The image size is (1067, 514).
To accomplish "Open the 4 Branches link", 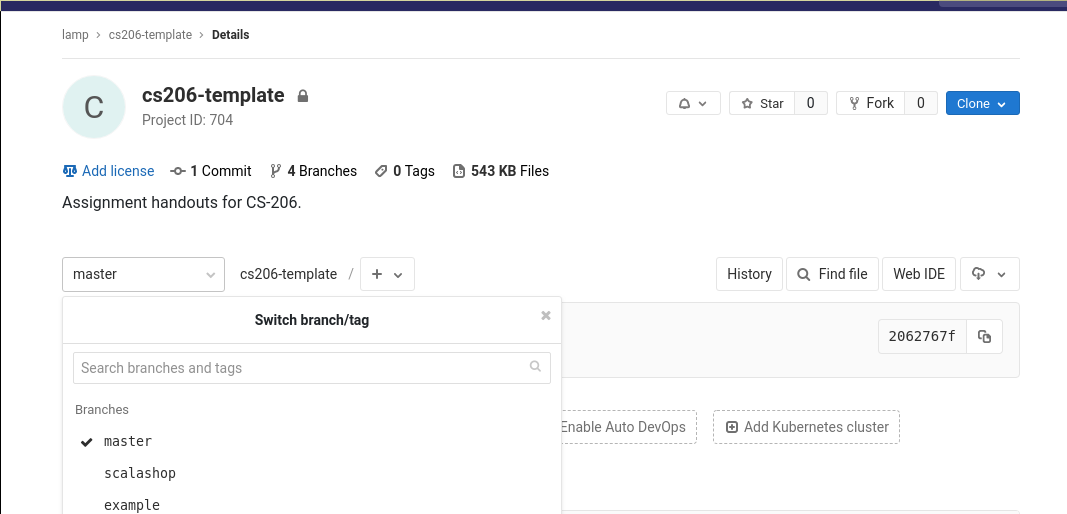I will pyautogui.click(x=313, y=171).
